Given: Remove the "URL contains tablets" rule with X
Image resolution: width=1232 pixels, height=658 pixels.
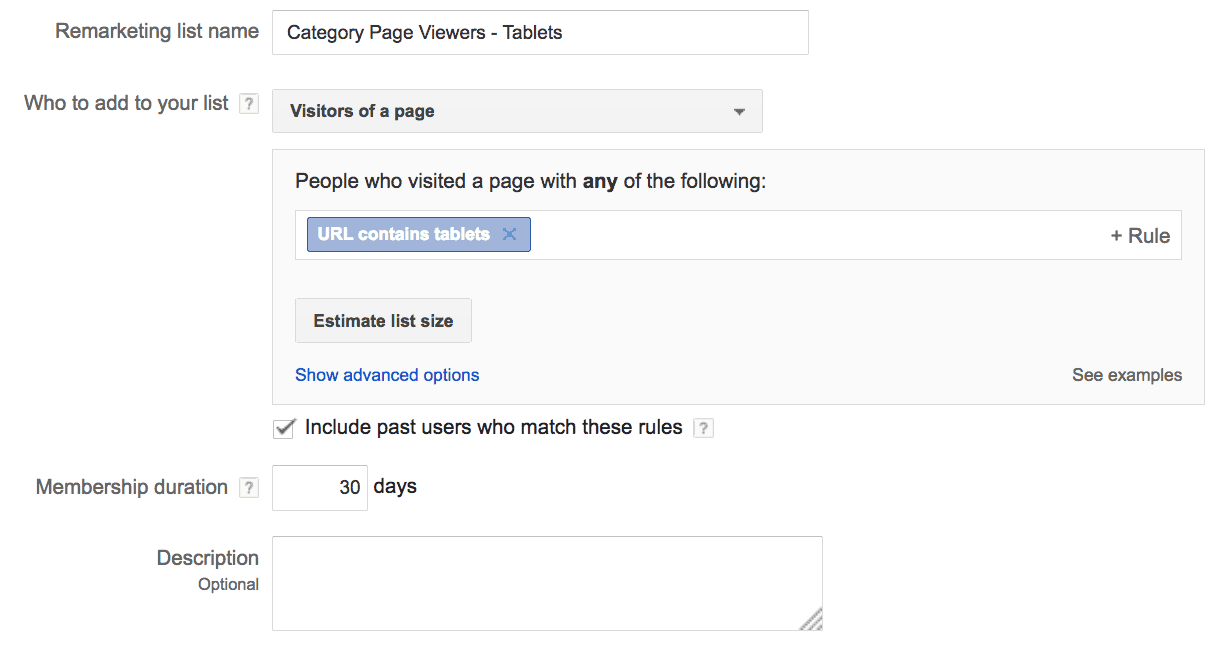Looking at the screenshot, I should 509,235.
